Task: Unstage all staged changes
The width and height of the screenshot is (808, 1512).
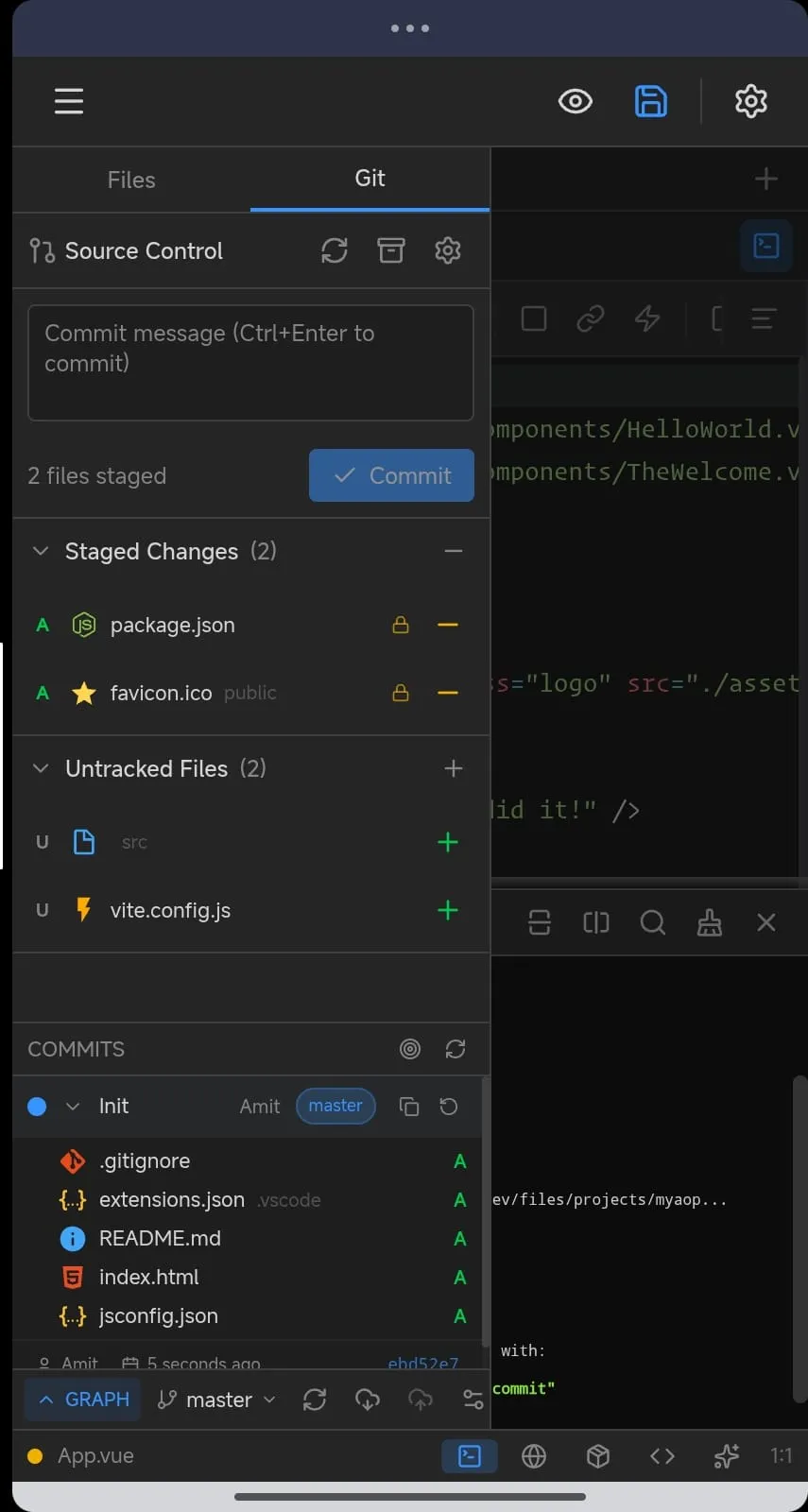Action: coord(454,551)
